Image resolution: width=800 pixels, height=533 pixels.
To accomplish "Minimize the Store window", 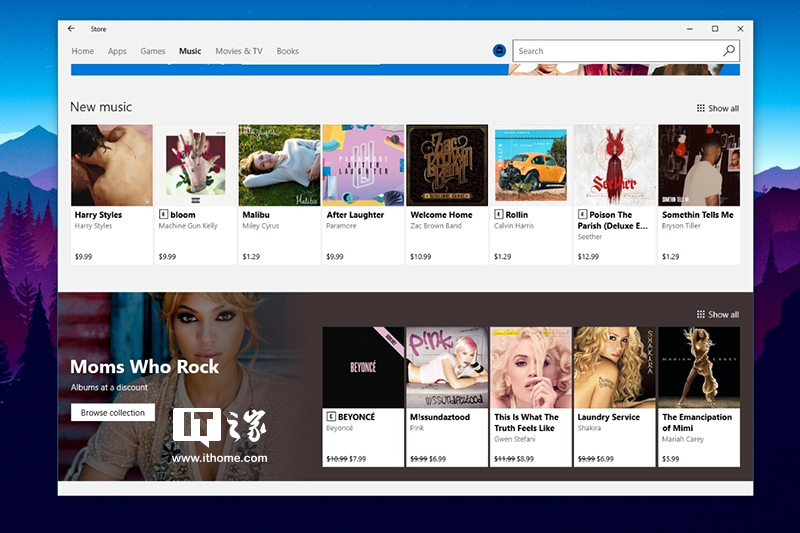I will tap(690, 29).
